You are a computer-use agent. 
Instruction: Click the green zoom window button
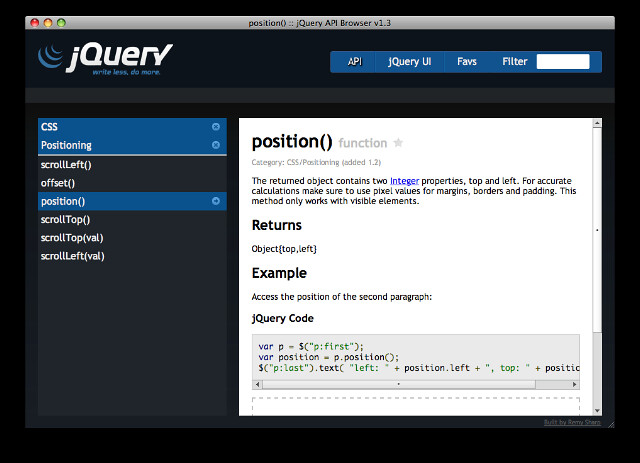coord(61,23)
